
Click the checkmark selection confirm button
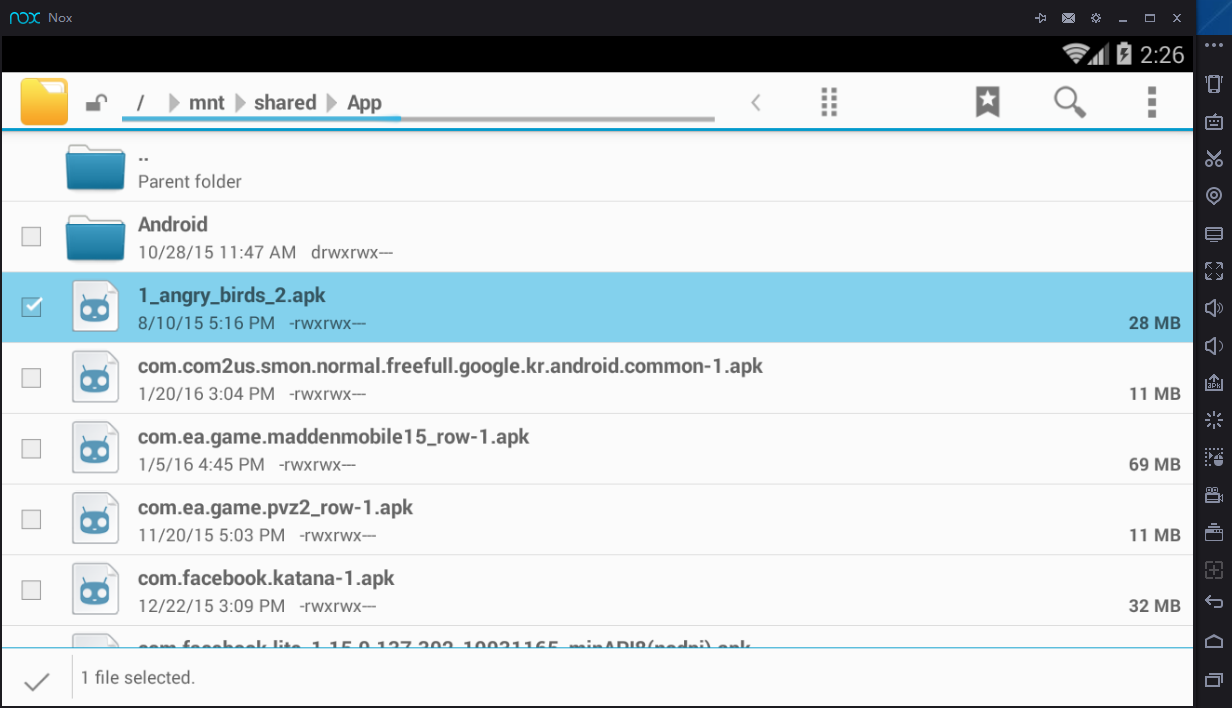(x=37, y=681)
